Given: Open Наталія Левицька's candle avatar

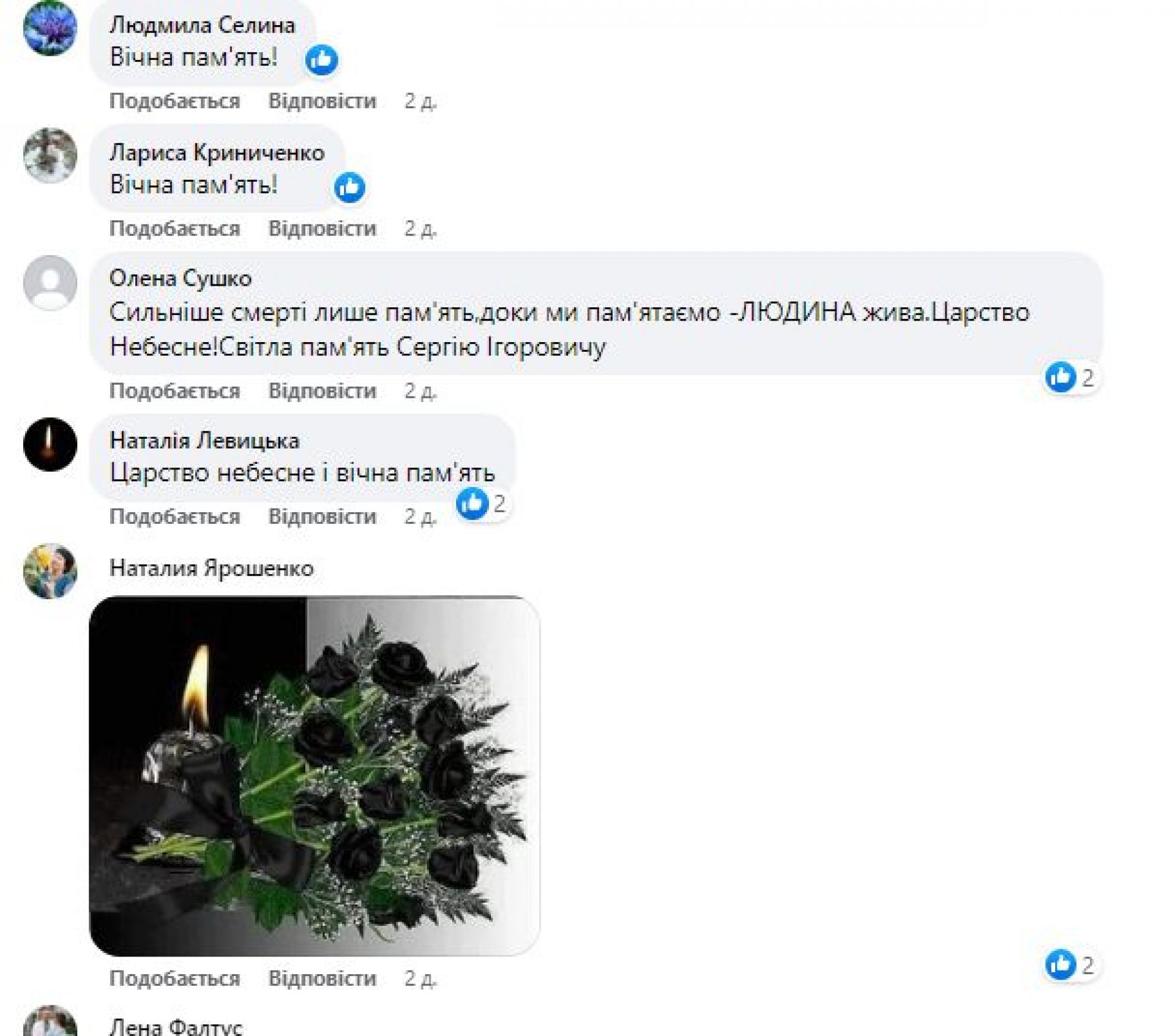Looking at the screenshot, I should tap(50, 444).
